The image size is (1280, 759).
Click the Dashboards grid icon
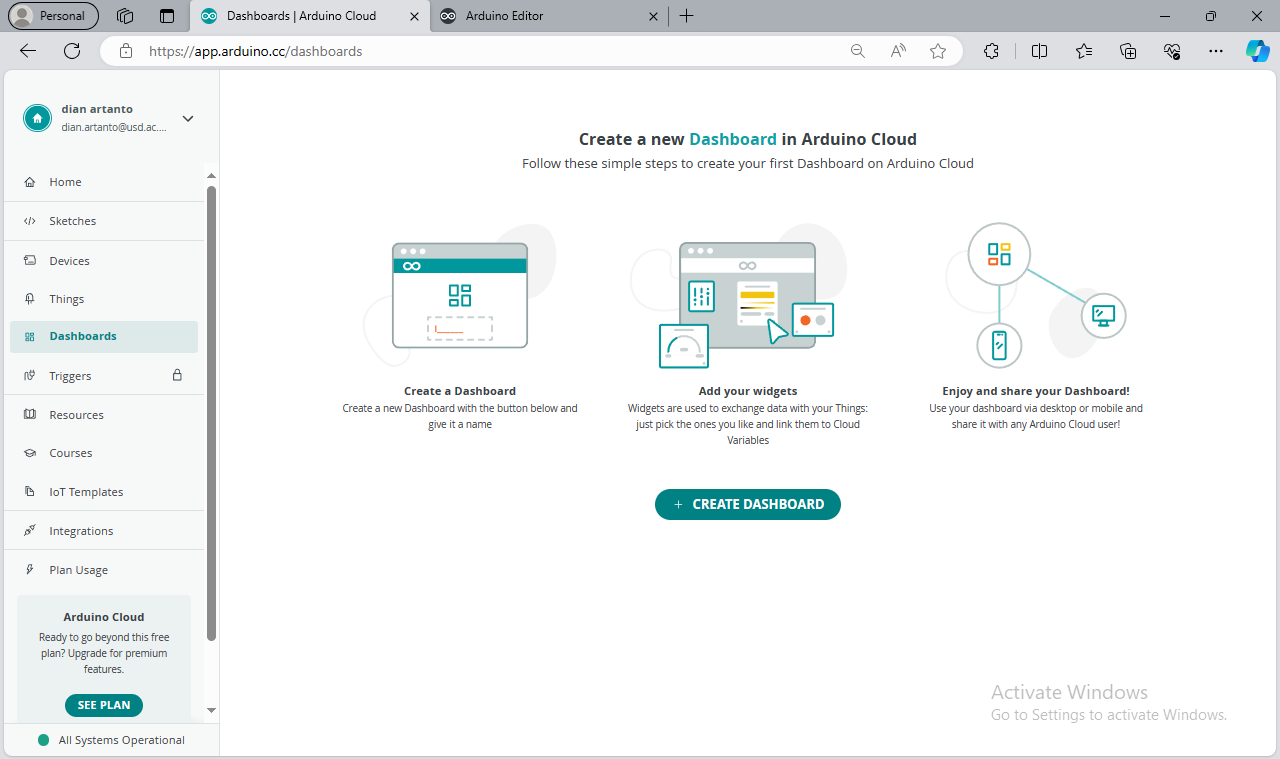point(30,337)
